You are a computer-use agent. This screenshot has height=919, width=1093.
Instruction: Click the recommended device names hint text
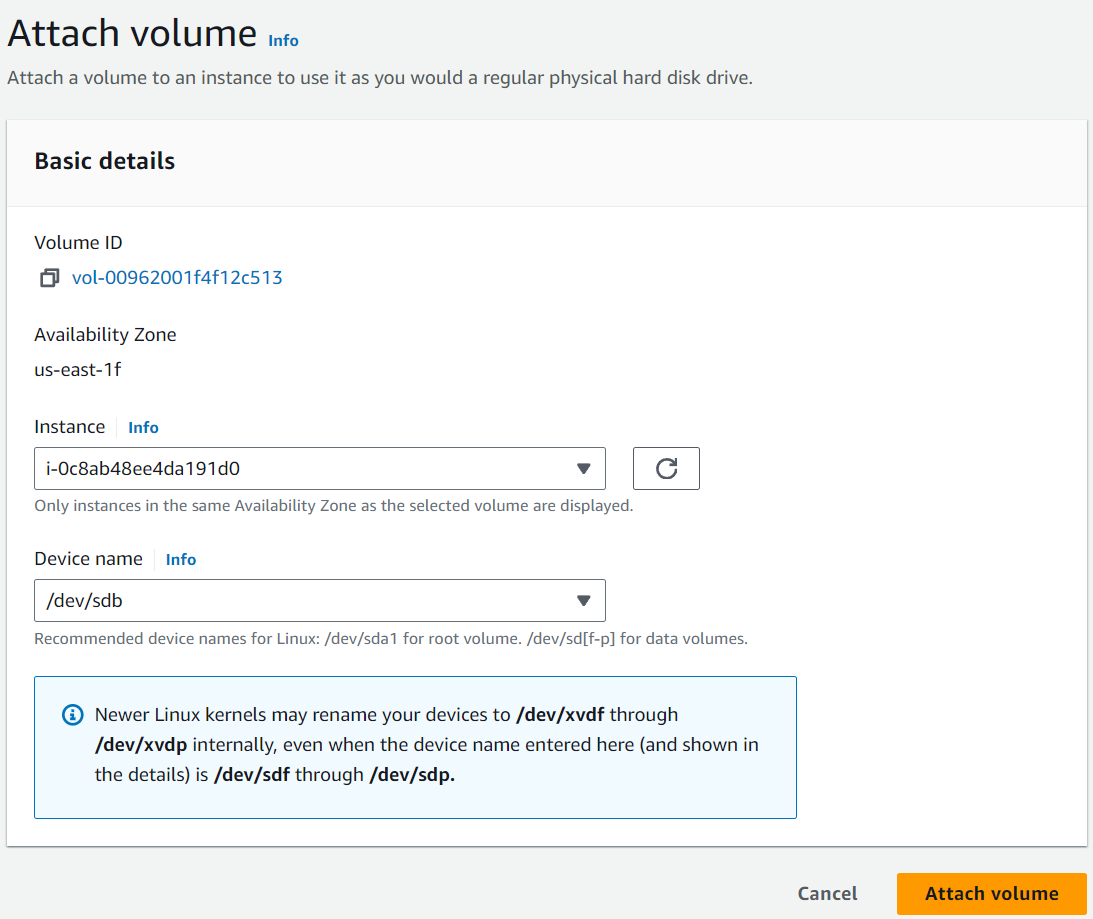point(390,638)
